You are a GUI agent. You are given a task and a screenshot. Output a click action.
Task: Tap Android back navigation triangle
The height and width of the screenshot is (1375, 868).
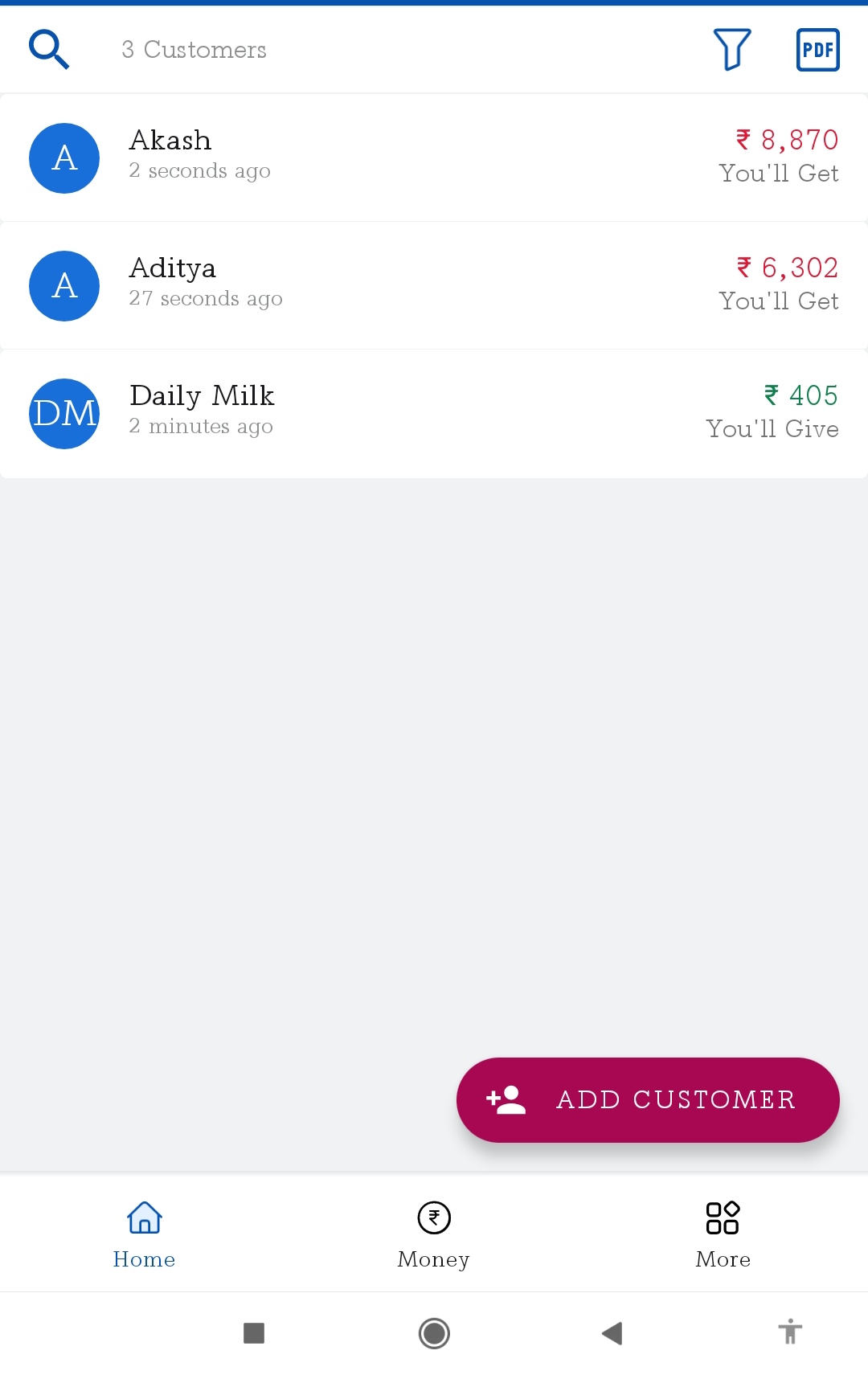coord(612,1333)
